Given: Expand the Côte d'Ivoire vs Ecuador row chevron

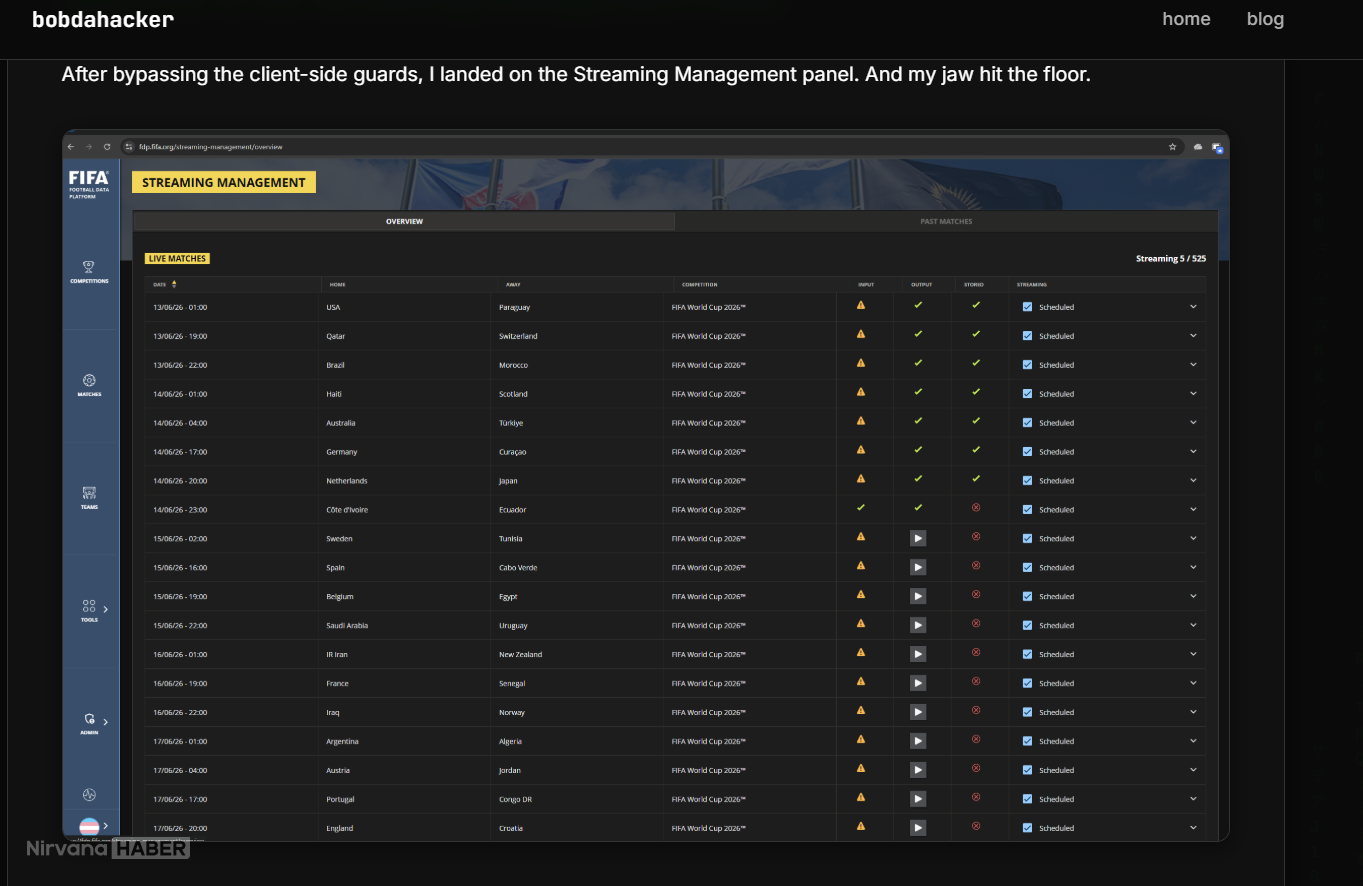Looking at the screenshot, I should [1193, 510].
